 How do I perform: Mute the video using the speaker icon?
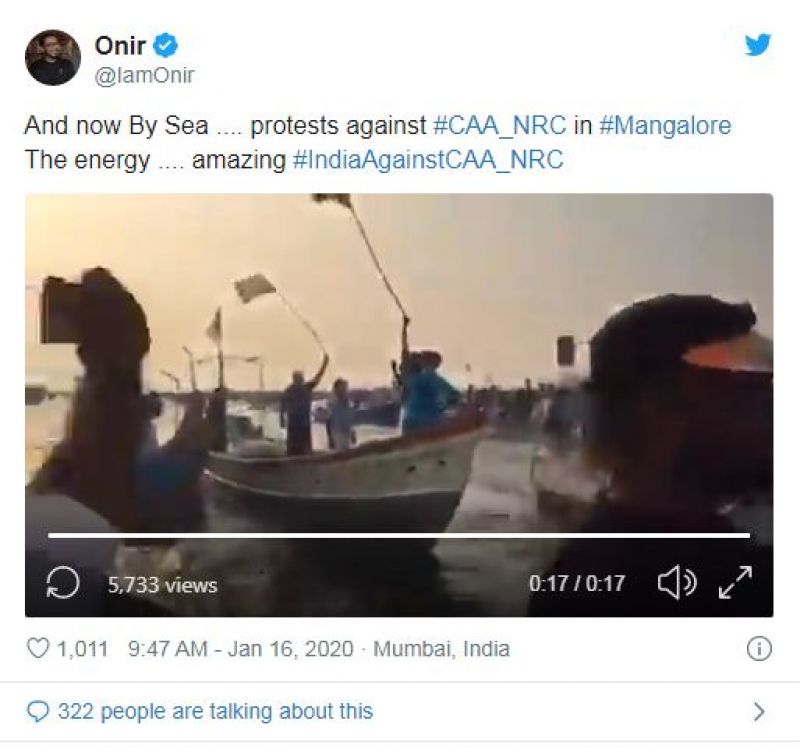pyautogui.click(x=676, y=583)
